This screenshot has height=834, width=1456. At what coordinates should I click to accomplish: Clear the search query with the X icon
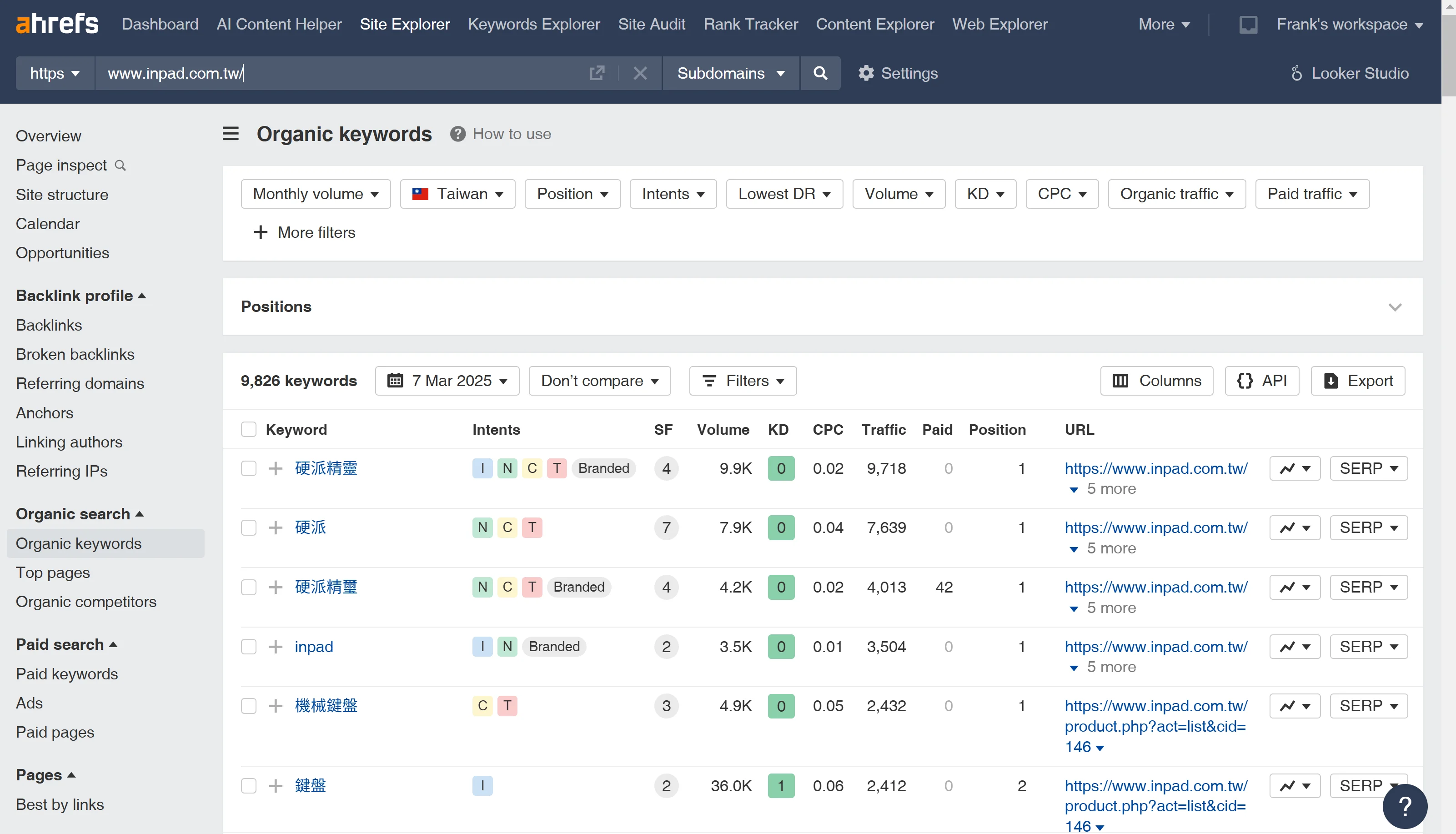(640, 73)
